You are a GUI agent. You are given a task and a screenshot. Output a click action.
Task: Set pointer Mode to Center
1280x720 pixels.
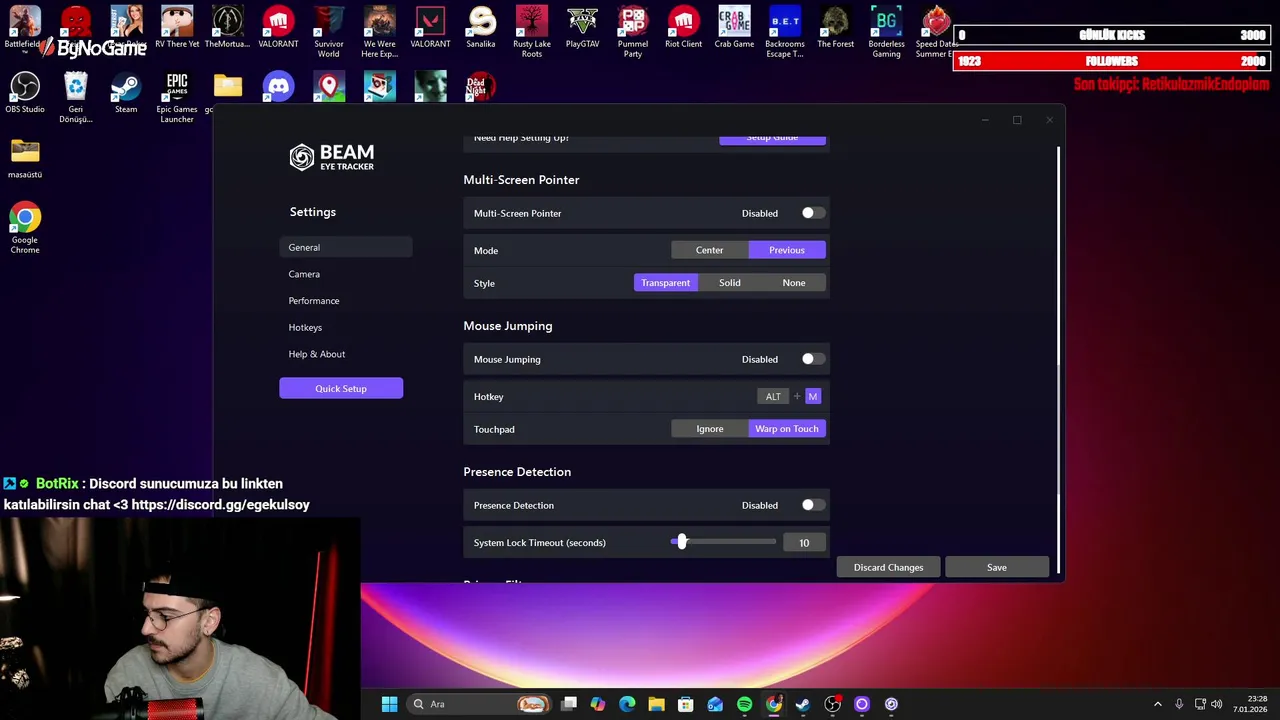pos(709,250)
